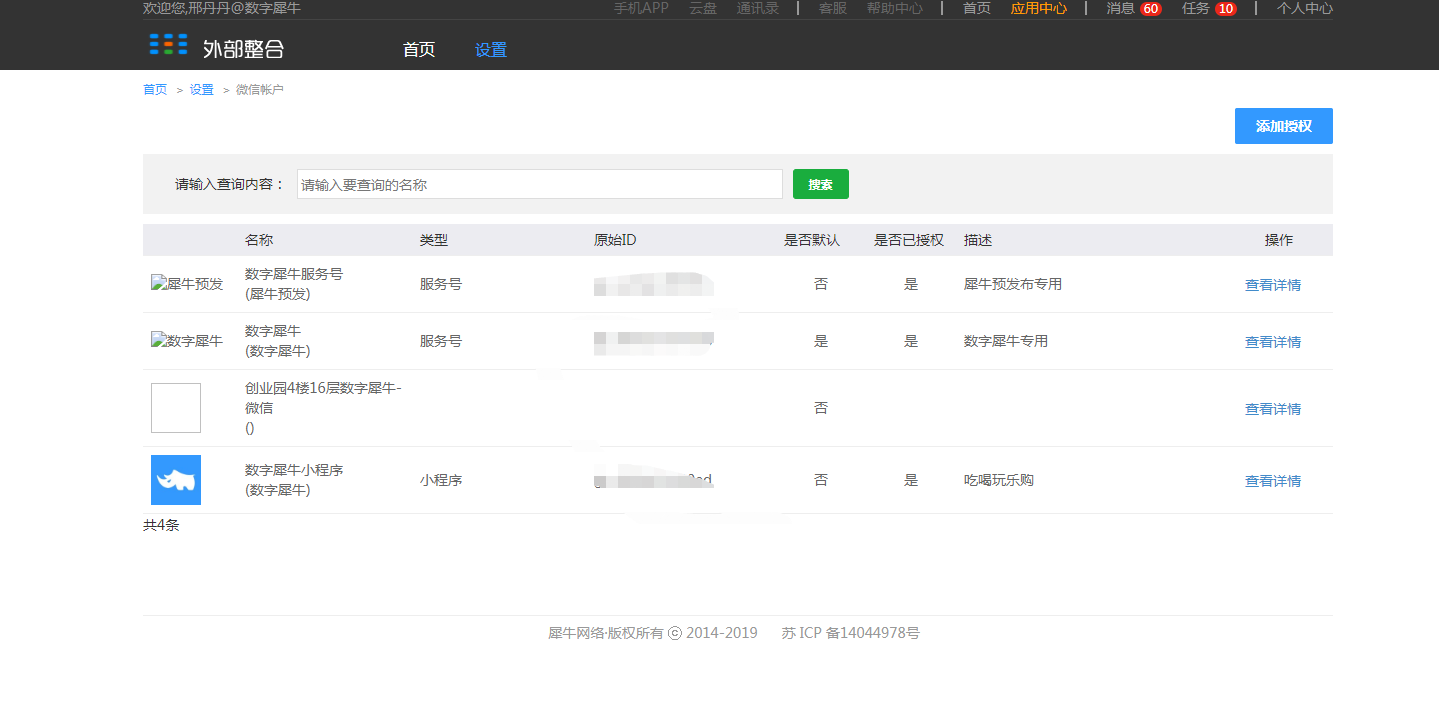This screenshot has height=705, width=1439.
Task: Click the 描述 column header
Action: coord(978,240)
